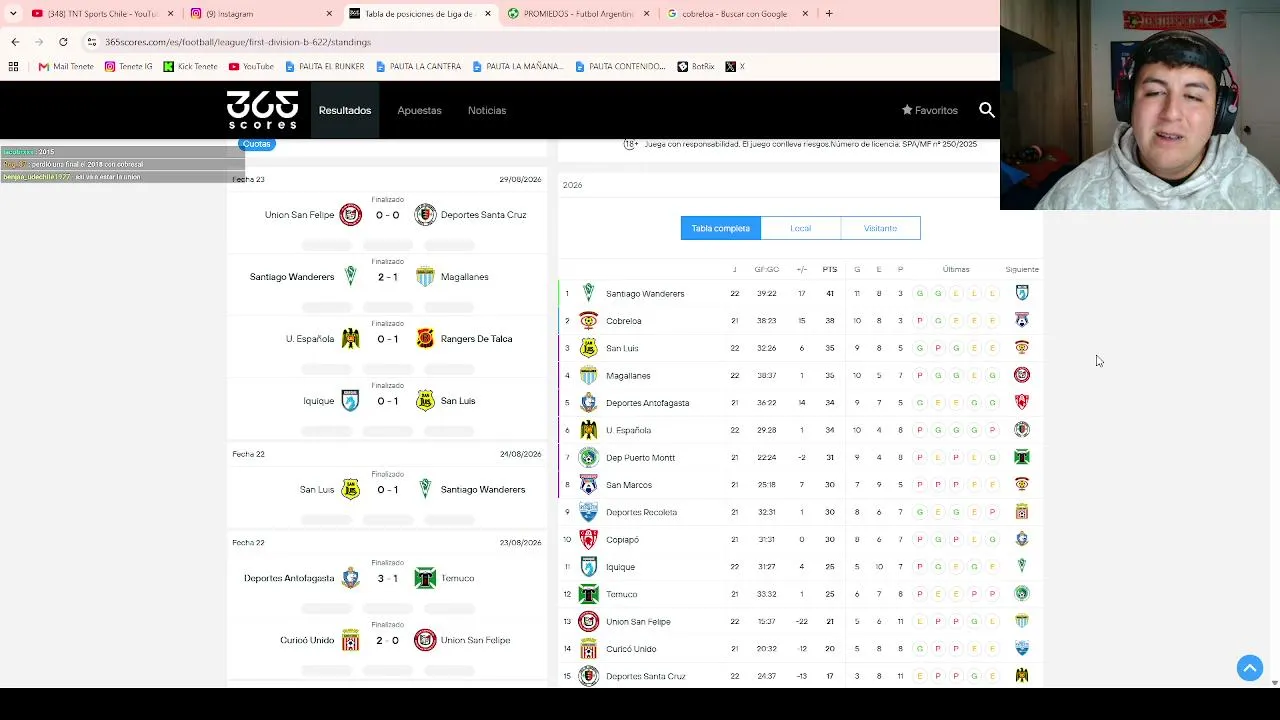This screenshot has height=720, width=1280.
Task: Open the PAUTA LA CANTERA bookmark
Action: tap(418, 66)
